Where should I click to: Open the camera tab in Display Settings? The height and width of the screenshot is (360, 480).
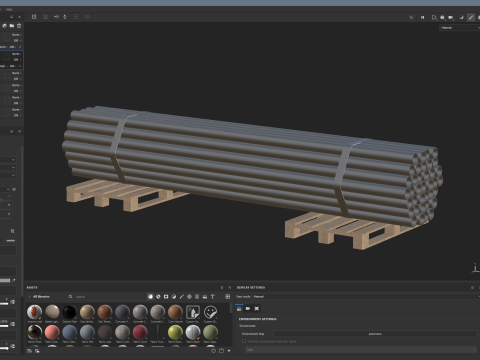[248, 309]
